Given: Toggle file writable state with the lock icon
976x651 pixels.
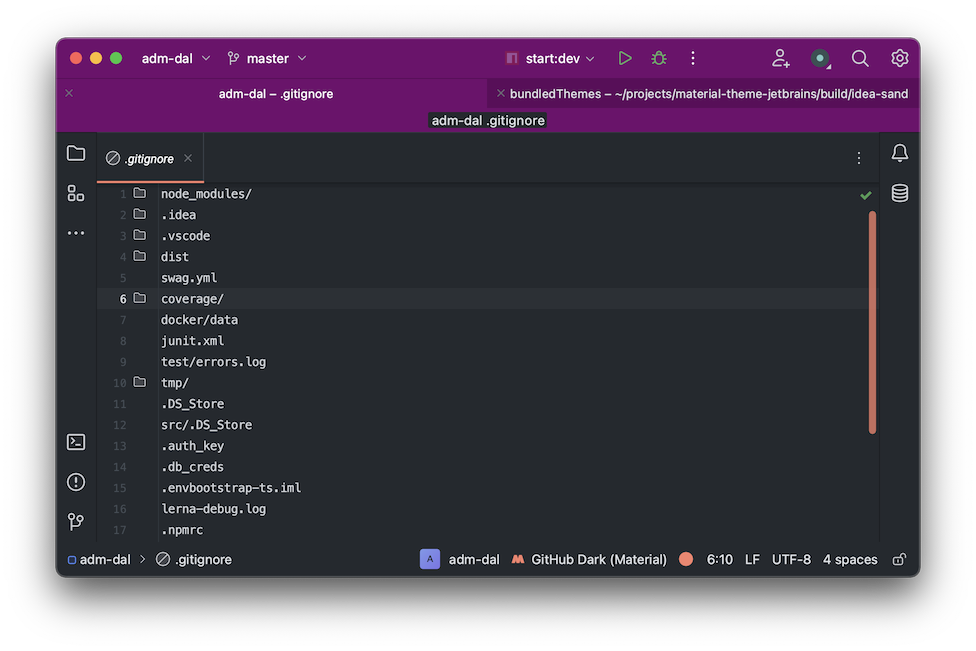Looking at the screenshot, I should tap(898, 559).
